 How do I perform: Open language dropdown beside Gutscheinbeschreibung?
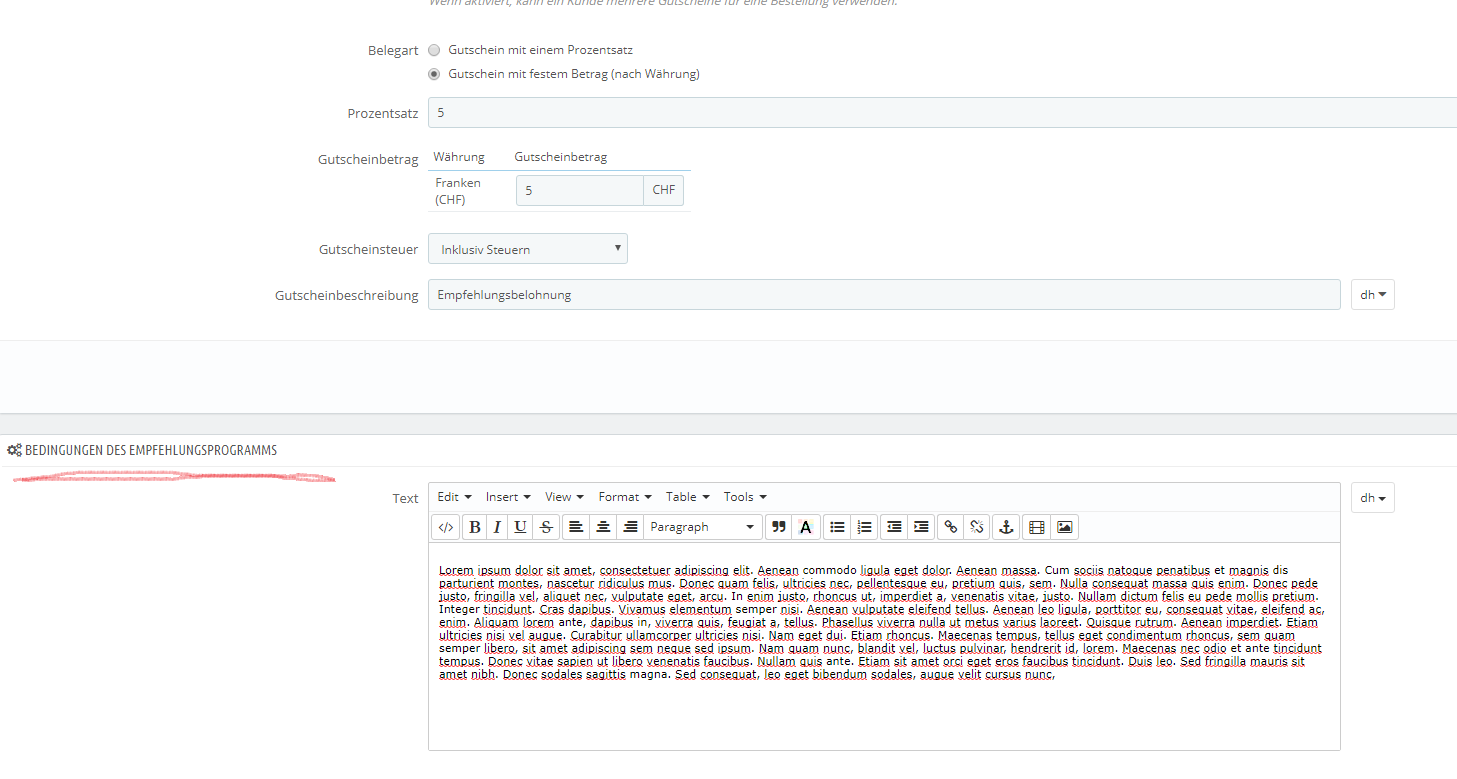[x=1372, y=295]
